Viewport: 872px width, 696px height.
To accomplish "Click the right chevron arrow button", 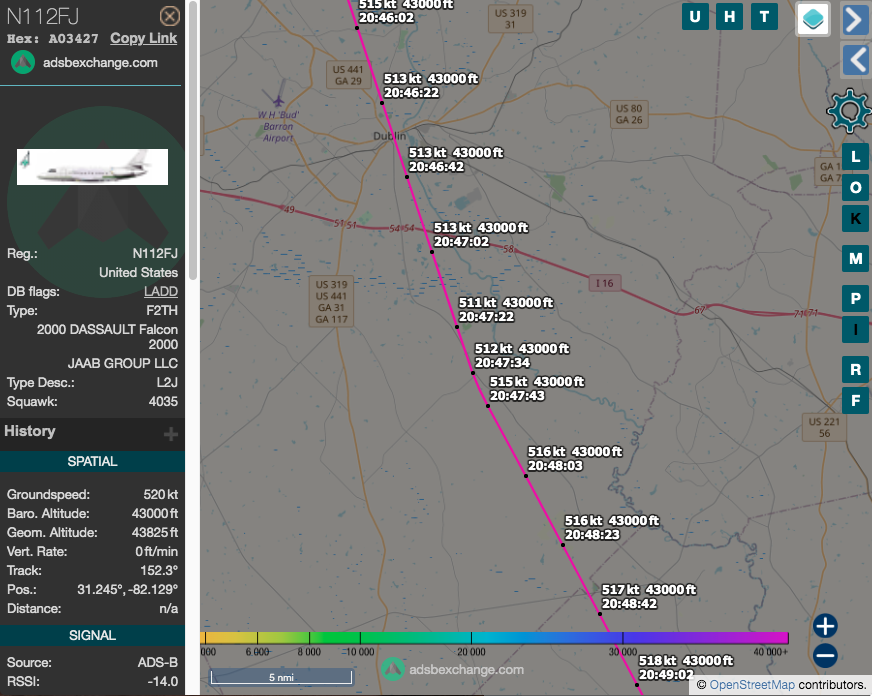I will (x=856, y=20).
